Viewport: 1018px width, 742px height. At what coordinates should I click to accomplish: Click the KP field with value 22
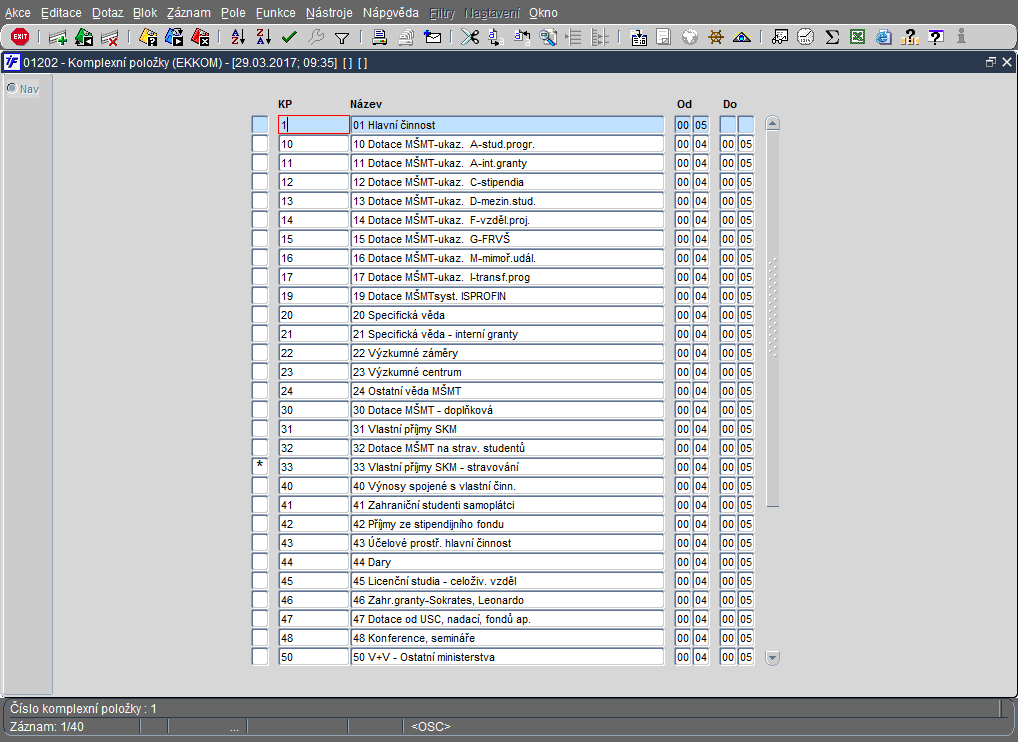coord(314,353)
